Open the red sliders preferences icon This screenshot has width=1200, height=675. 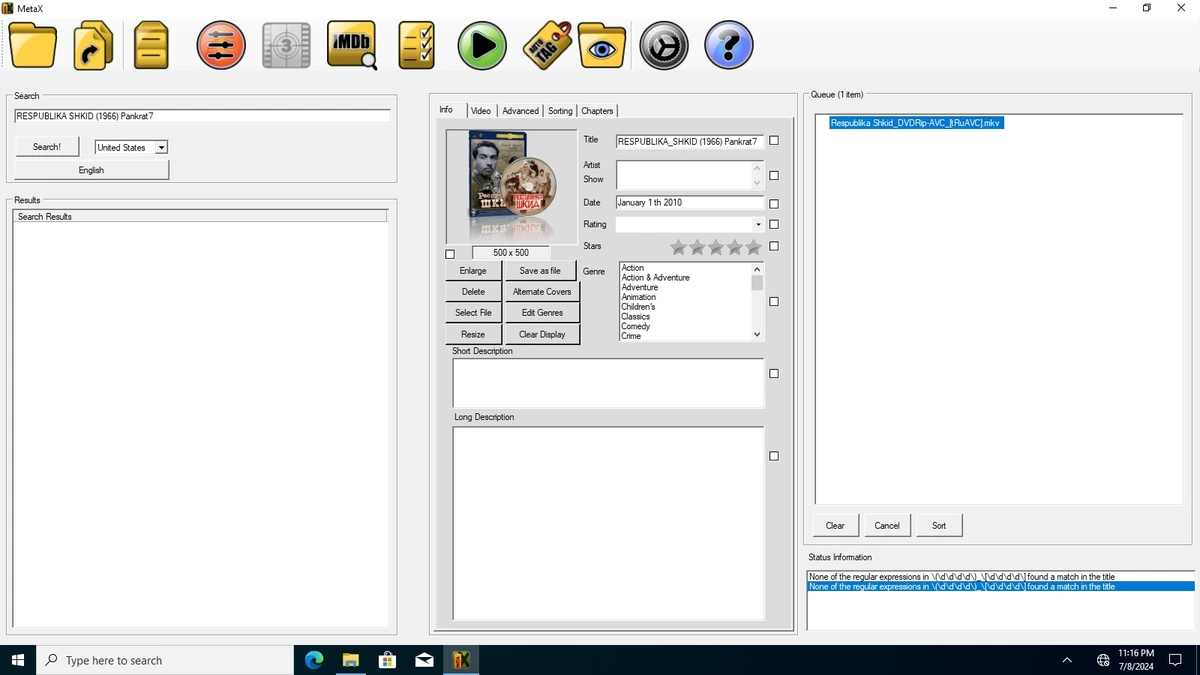pos(221,45)
